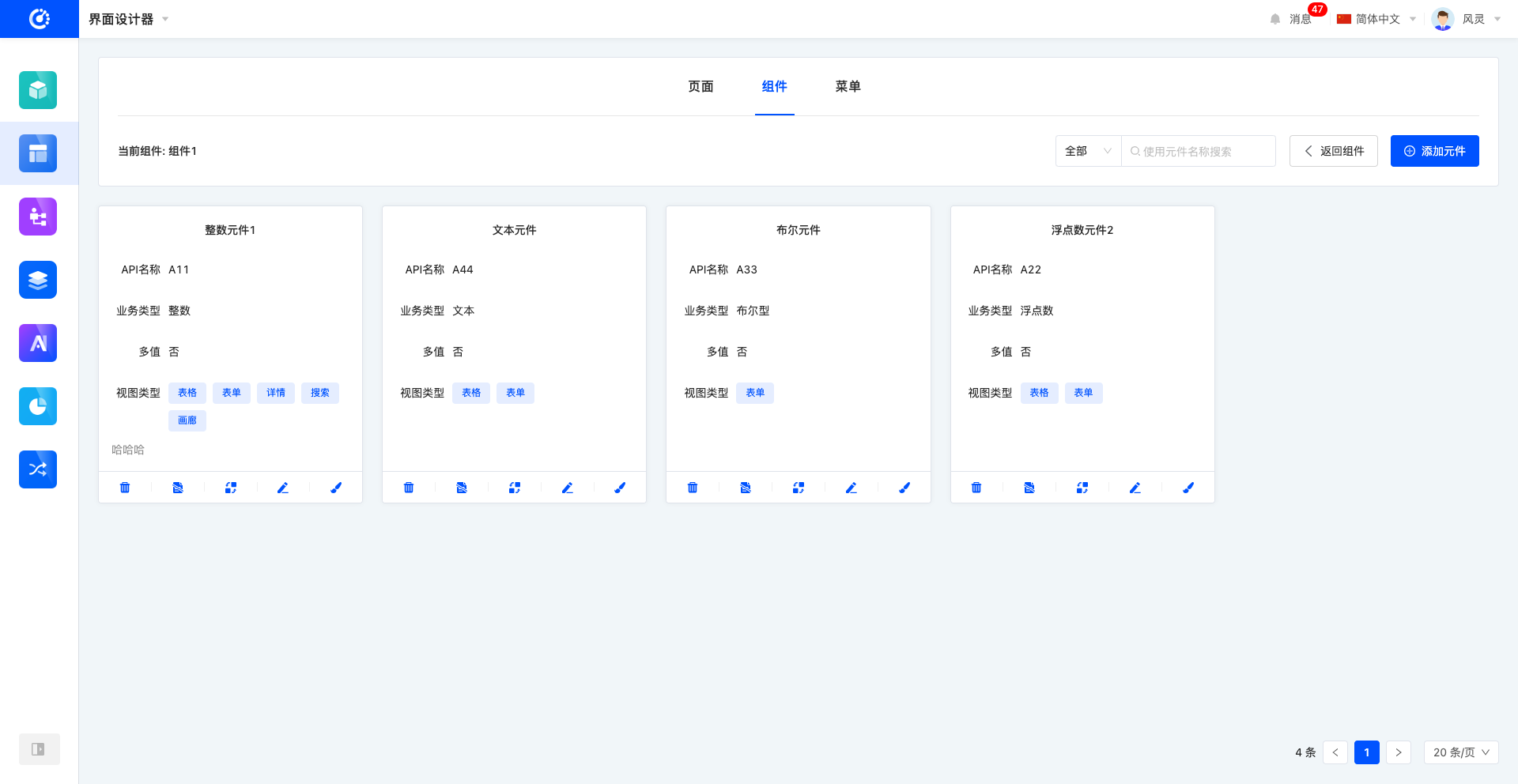This screenshot has width=1518, height=784.
Task: Click the brush icon on 布尔元件 card
Action: pyautogui.click(x=904, y=488)
